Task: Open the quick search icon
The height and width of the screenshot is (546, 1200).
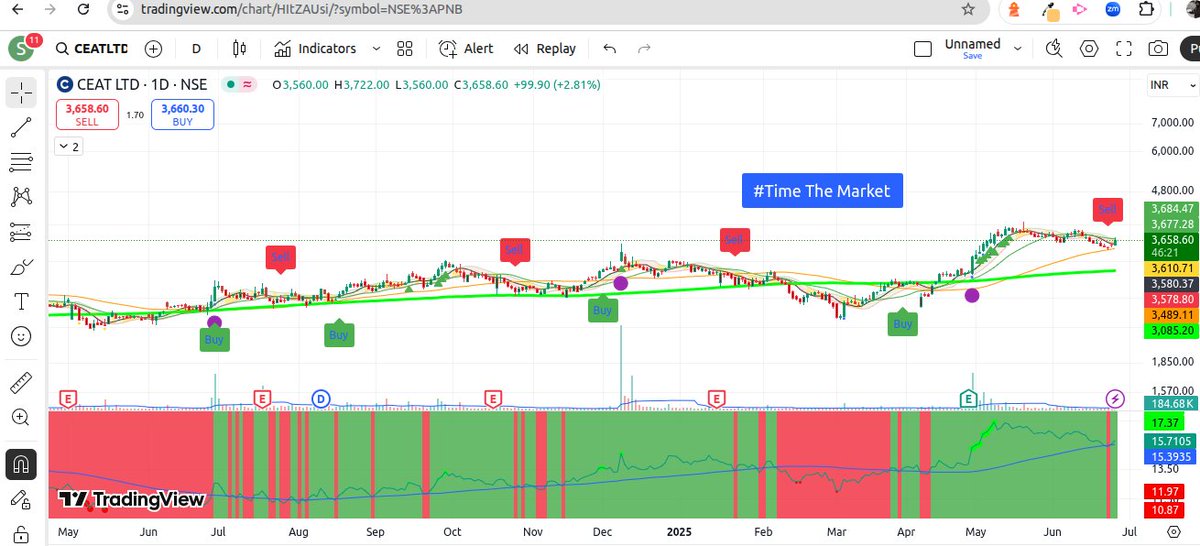Action: pyautogui.click(x=1054, y=48)
